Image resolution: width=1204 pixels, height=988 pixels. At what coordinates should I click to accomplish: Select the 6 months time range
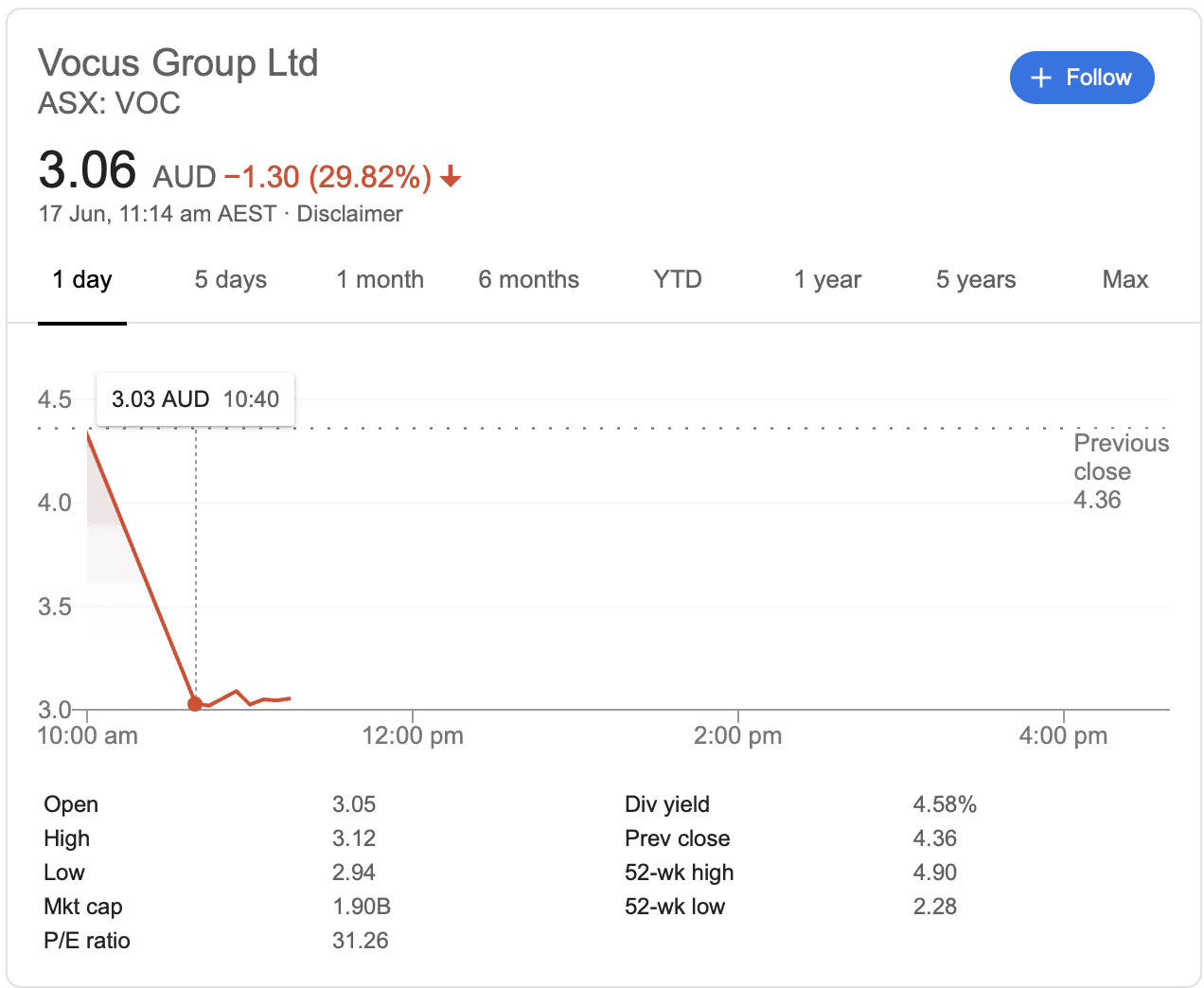(x=528, y=279)
